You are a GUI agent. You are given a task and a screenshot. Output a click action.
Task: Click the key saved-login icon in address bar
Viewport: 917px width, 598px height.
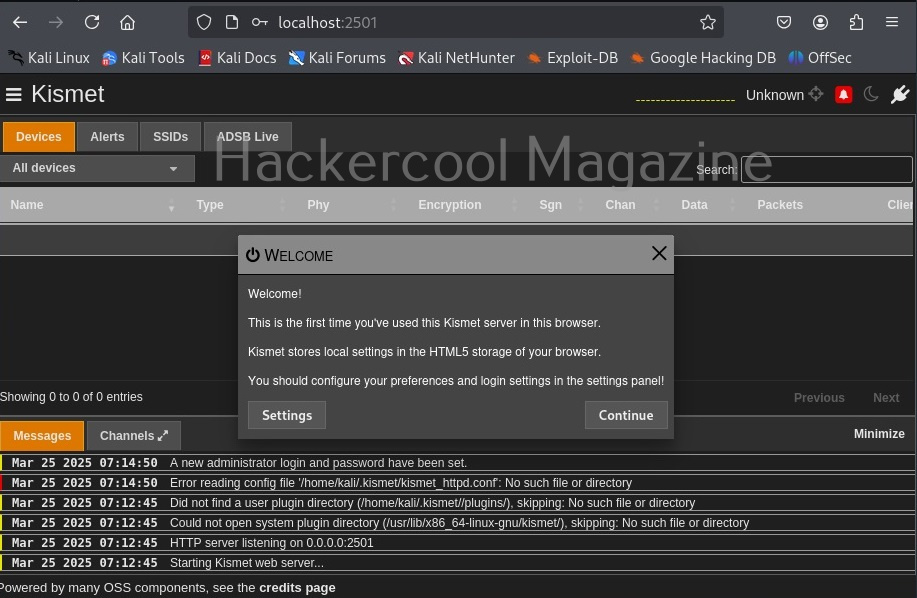(259, 22)
